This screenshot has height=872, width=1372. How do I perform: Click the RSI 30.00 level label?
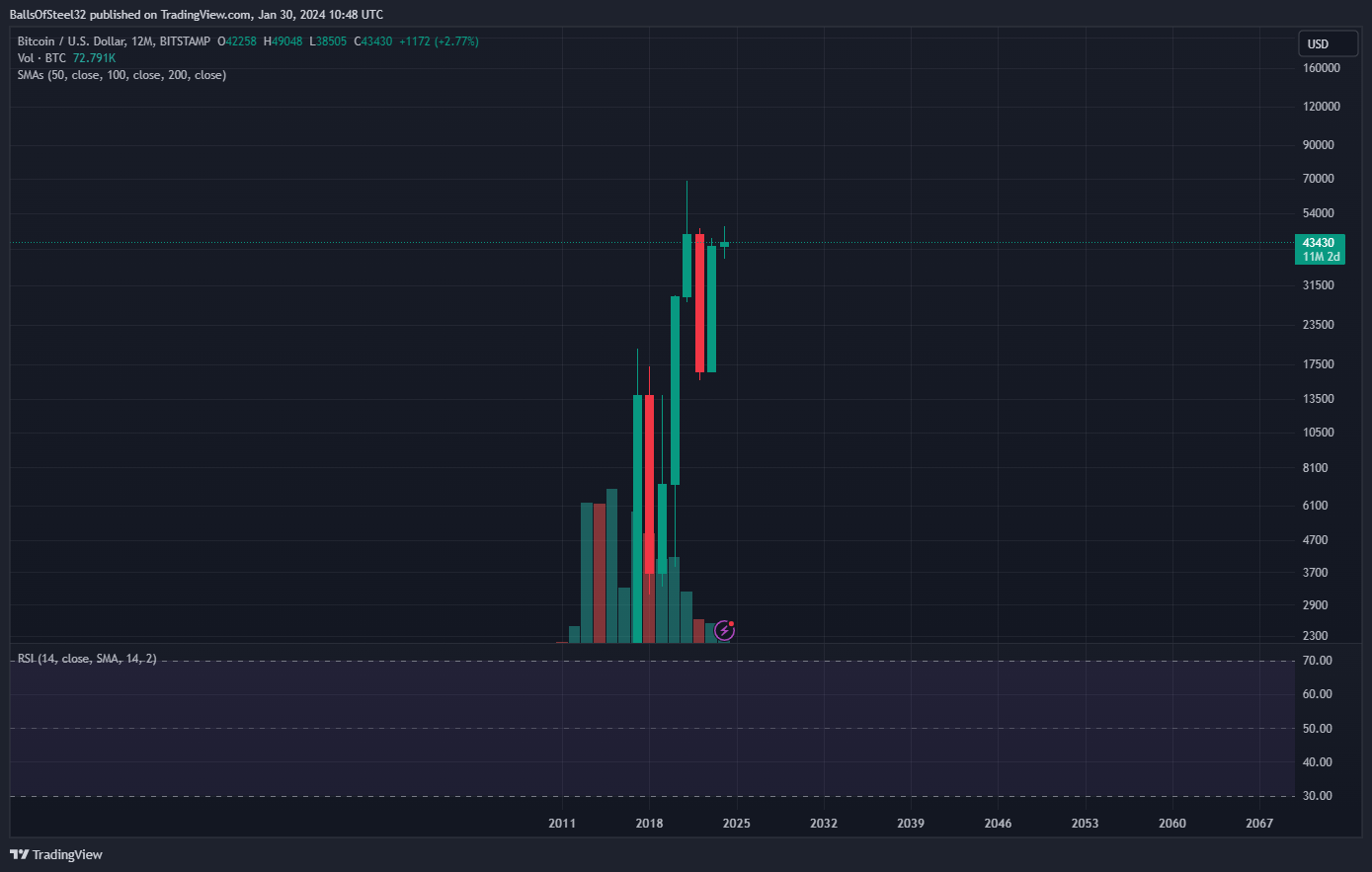[1318, 796]
